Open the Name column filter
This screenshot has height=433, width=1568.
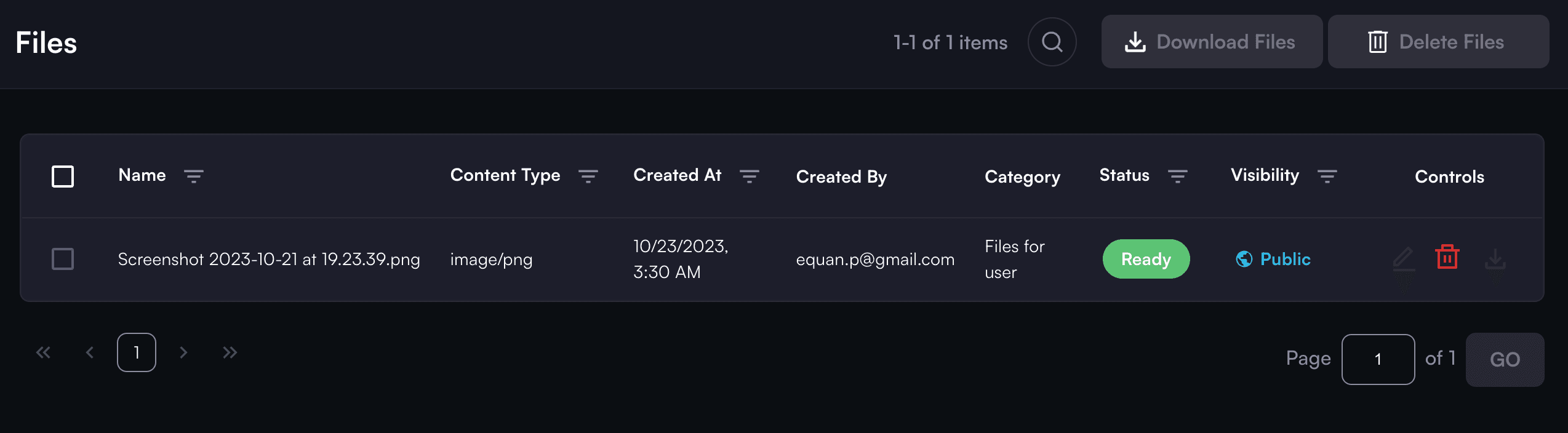click(194, 177)
